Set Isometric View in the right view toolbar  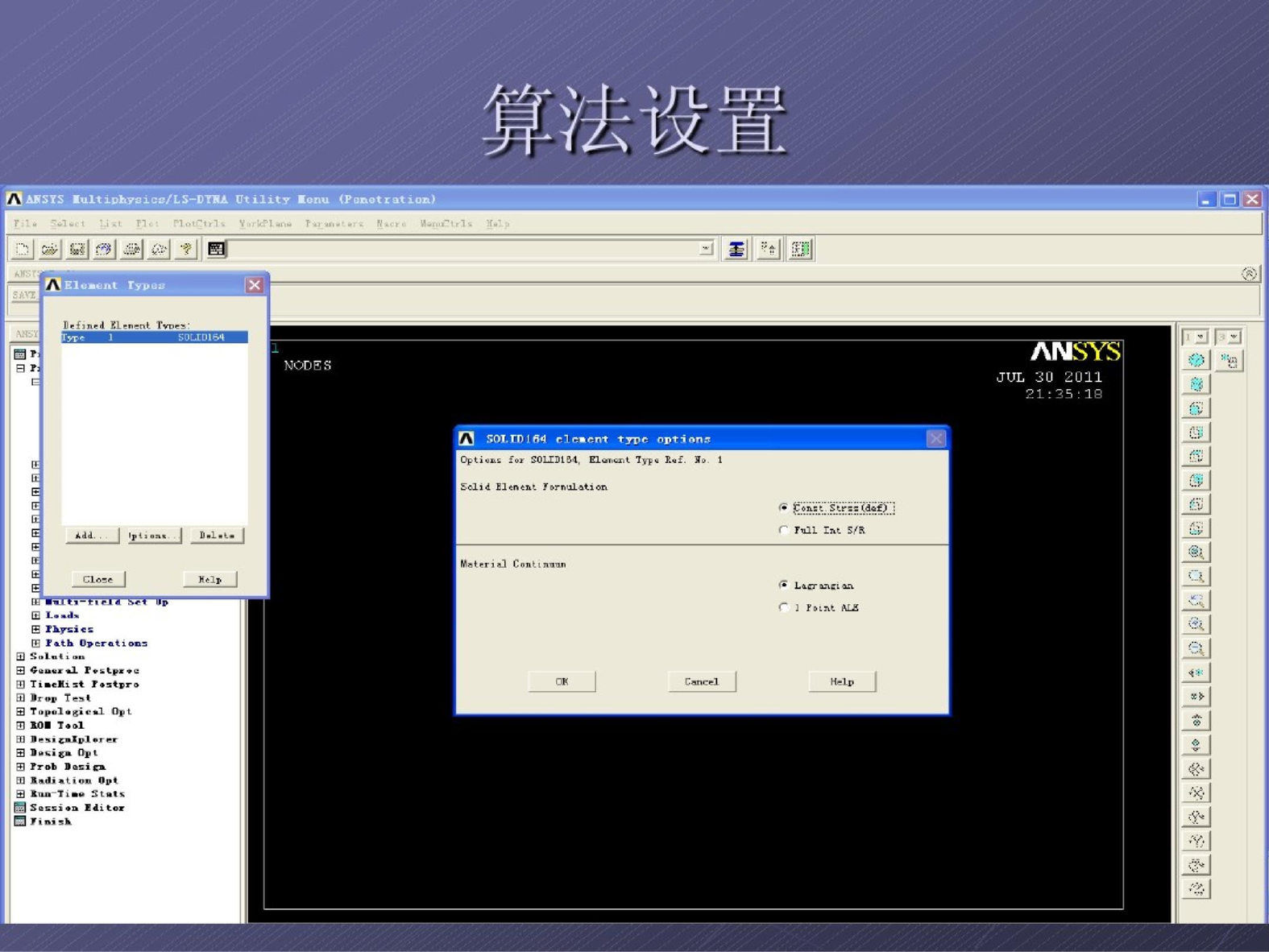[x=1196, y=361]
